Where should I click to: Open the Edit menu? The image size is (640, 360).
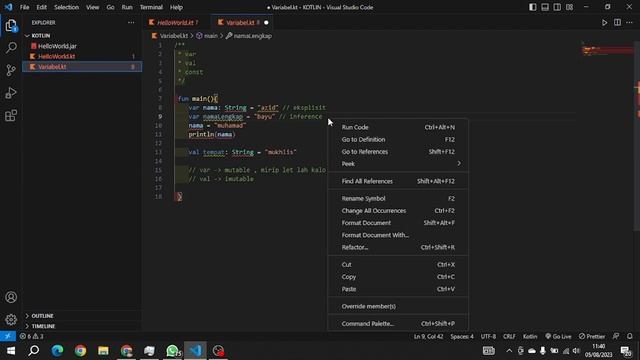click(x=41, y=7)
